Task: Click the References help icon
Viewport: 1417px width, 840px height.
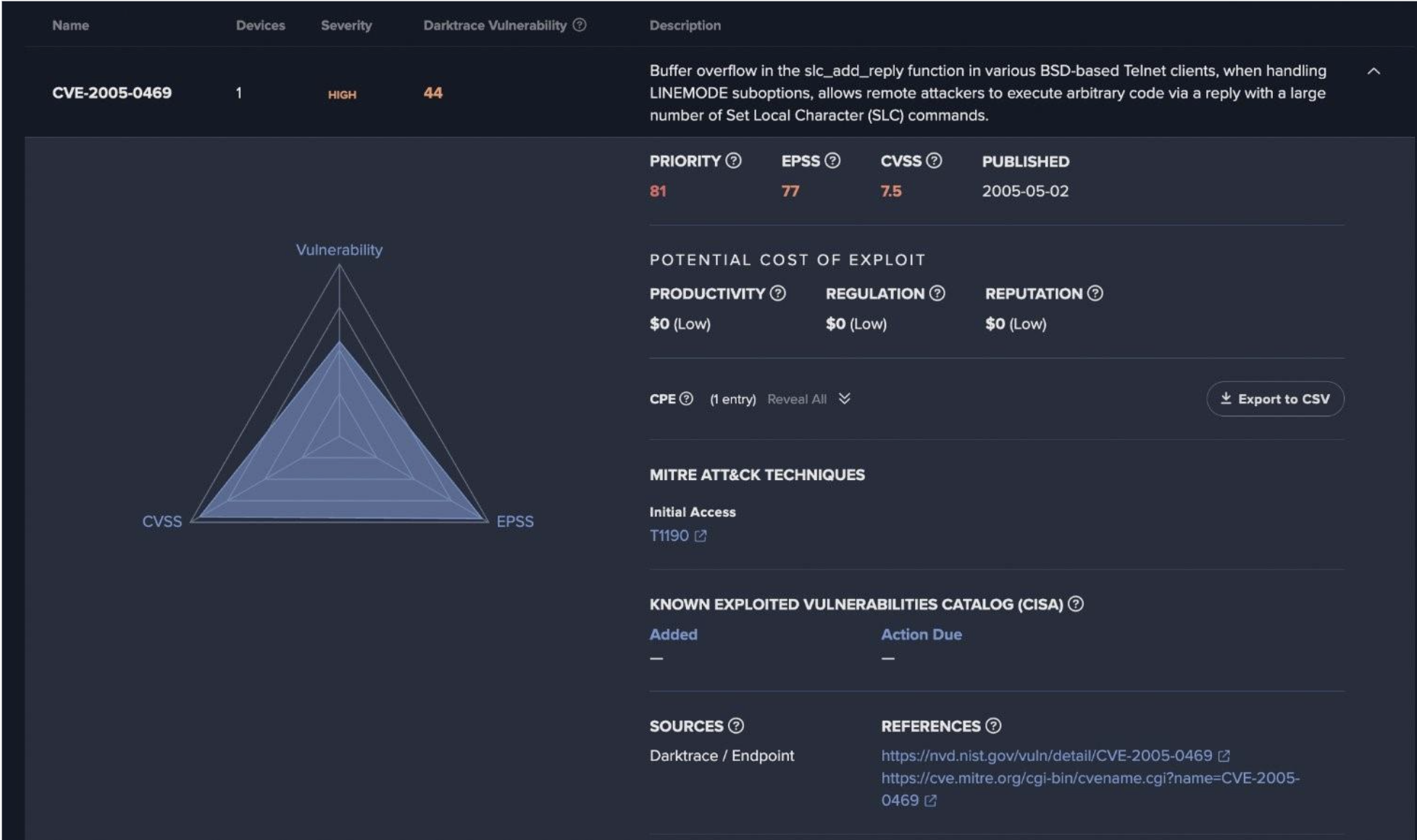Action: [993, 726]
